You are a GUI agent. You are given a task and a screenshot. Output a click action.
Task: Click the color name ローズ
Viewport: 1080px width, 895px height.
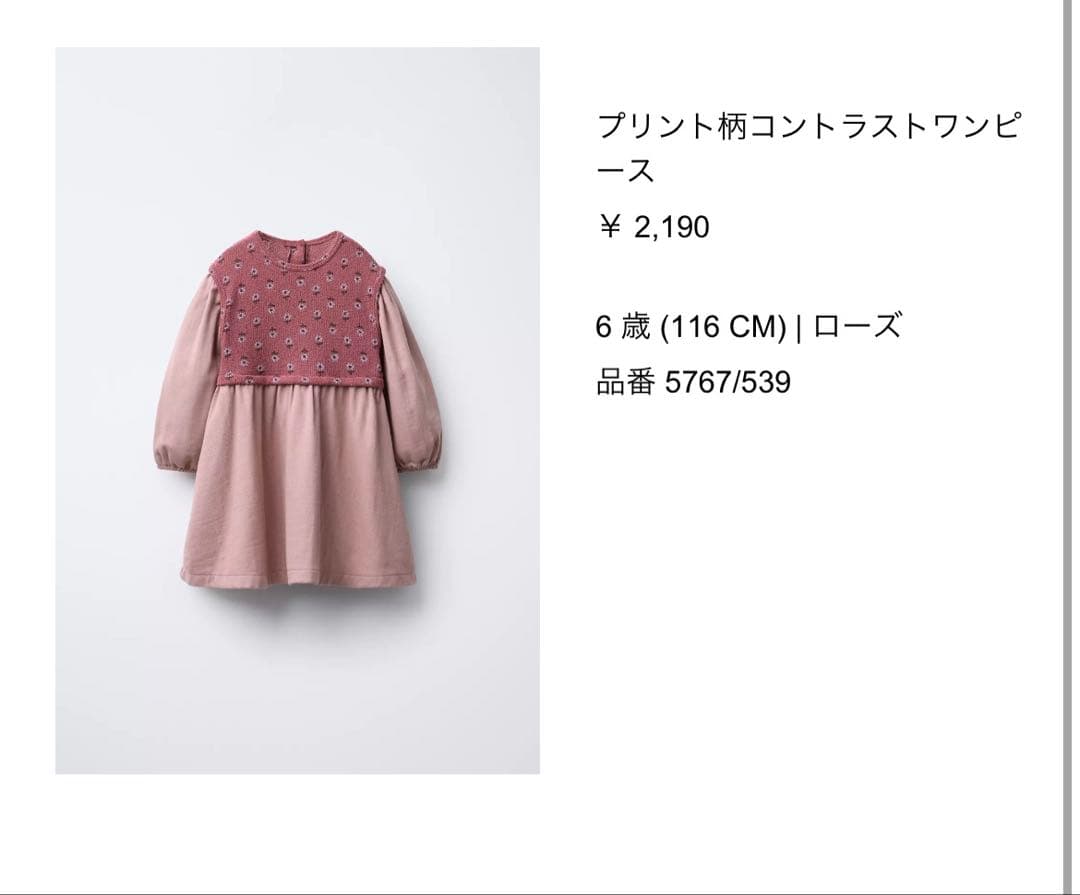858,326
